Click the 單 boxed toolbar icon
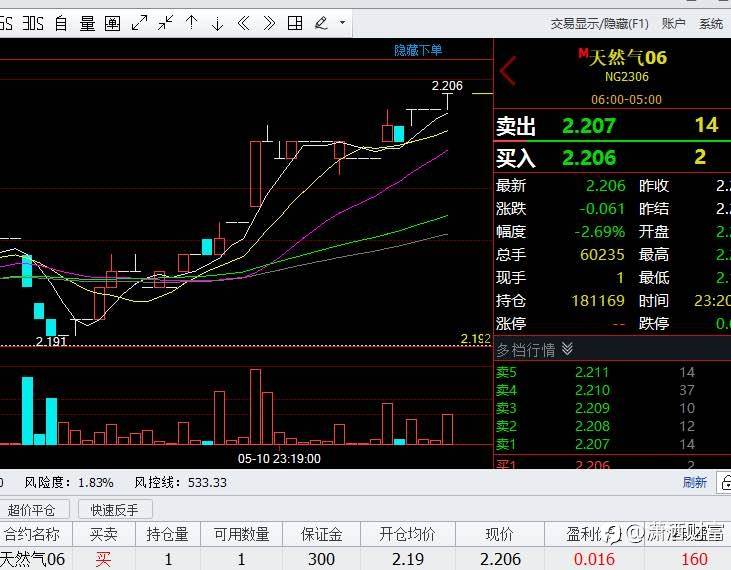The width and height of the screenshot is (731, 570). pyautogui.click(x=112, y=23)
